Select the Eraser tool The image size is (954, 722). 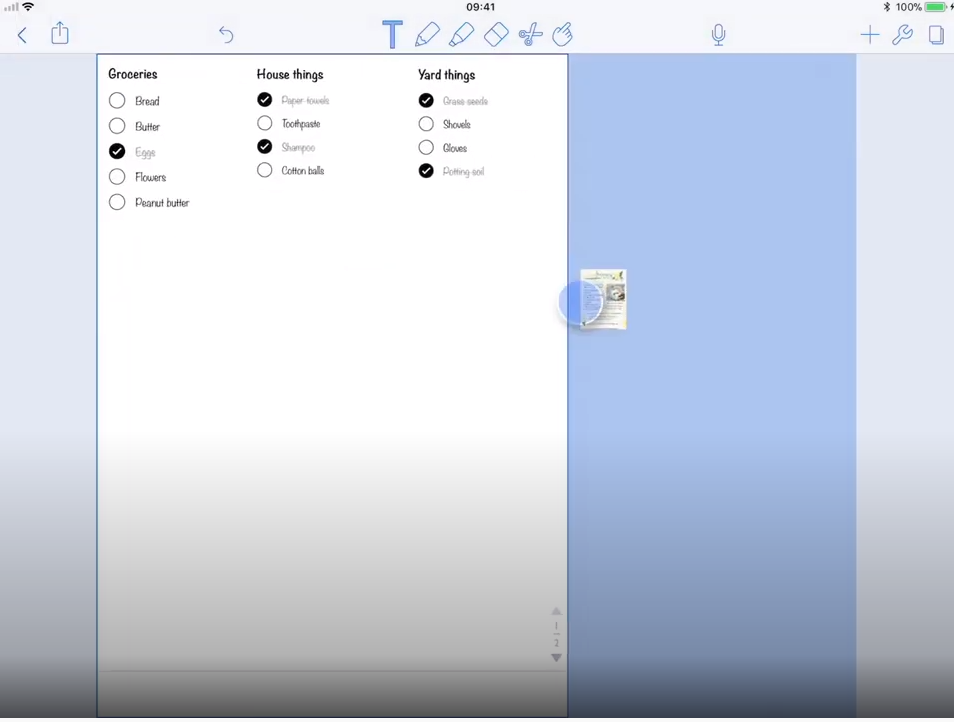496,35
